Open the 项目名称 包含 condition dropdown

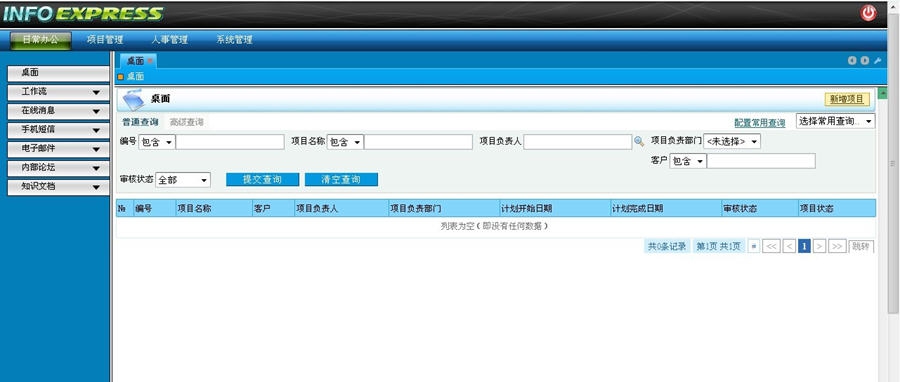click(x=345, y=142)
